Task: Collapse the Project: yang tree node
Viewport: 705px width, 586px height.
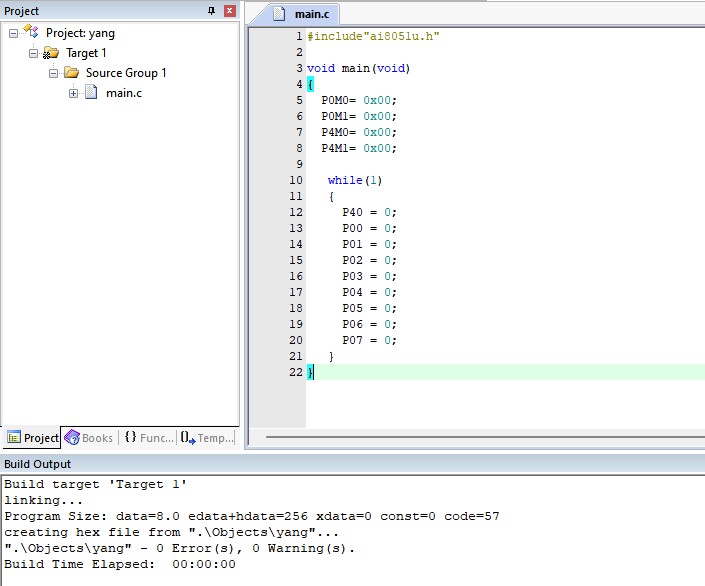Action: click(x=13, y=33)
